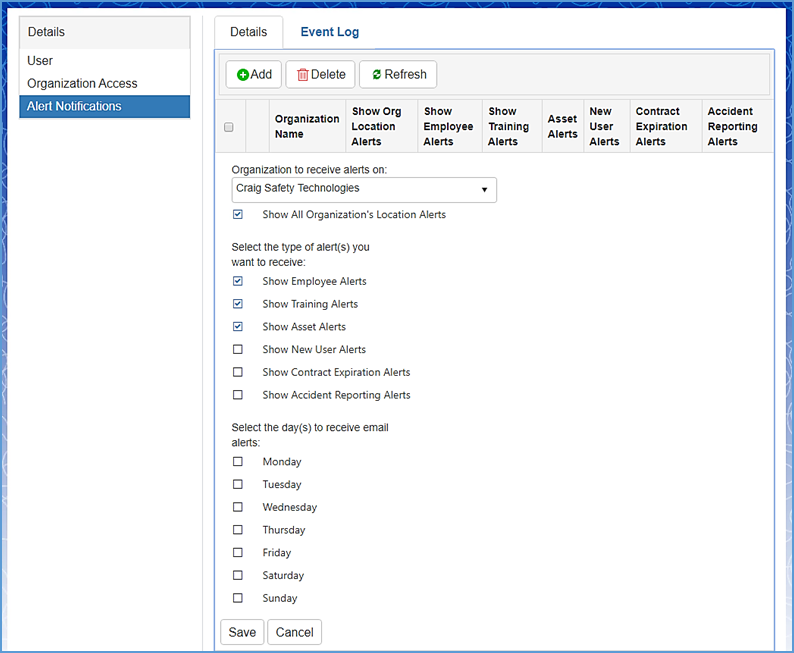Image resolution: width=794 pixels, height=653 pixels.
Task: Click the Organization Name column header
Action: (x=307, y=126)
